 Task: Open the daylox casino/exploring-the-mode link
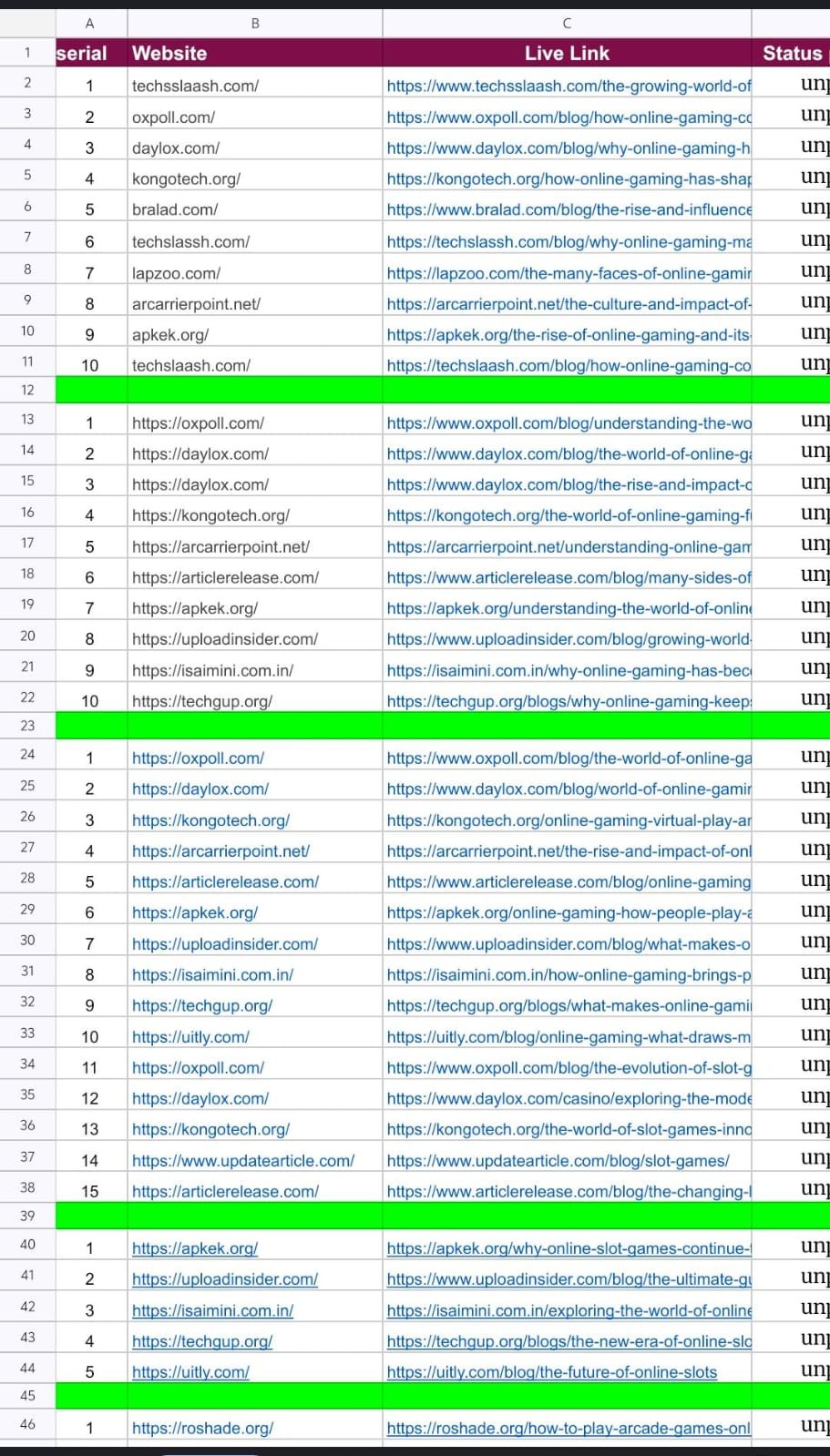pos(569,1098)
